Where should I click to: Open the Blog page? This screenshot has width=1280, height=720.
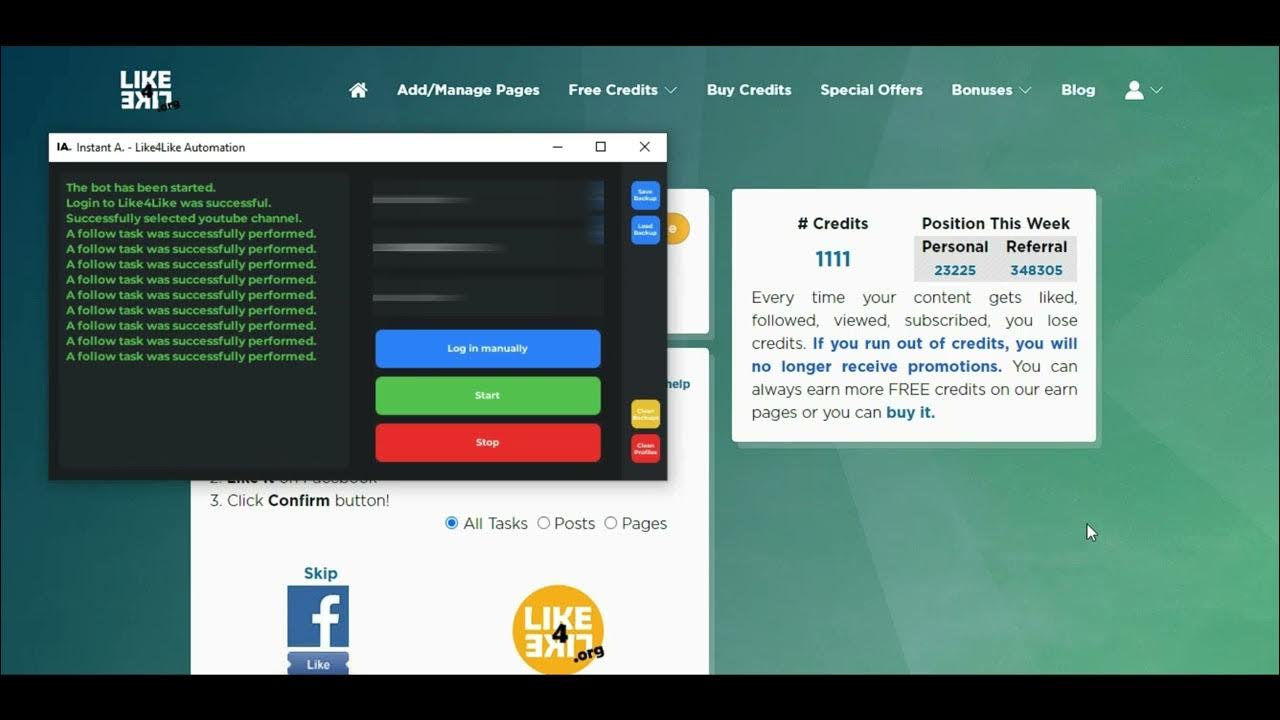1078,90
